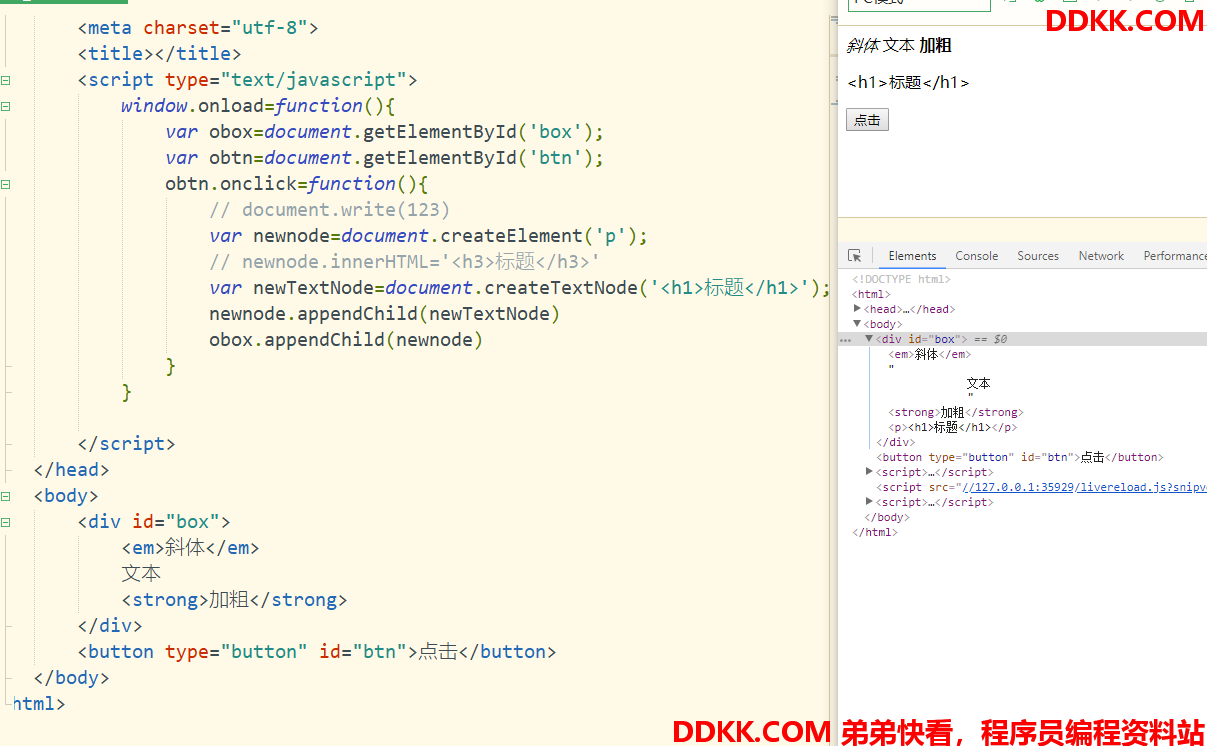
Task: Expand the first collapsed script node
Action: click(x=870, y=472)
